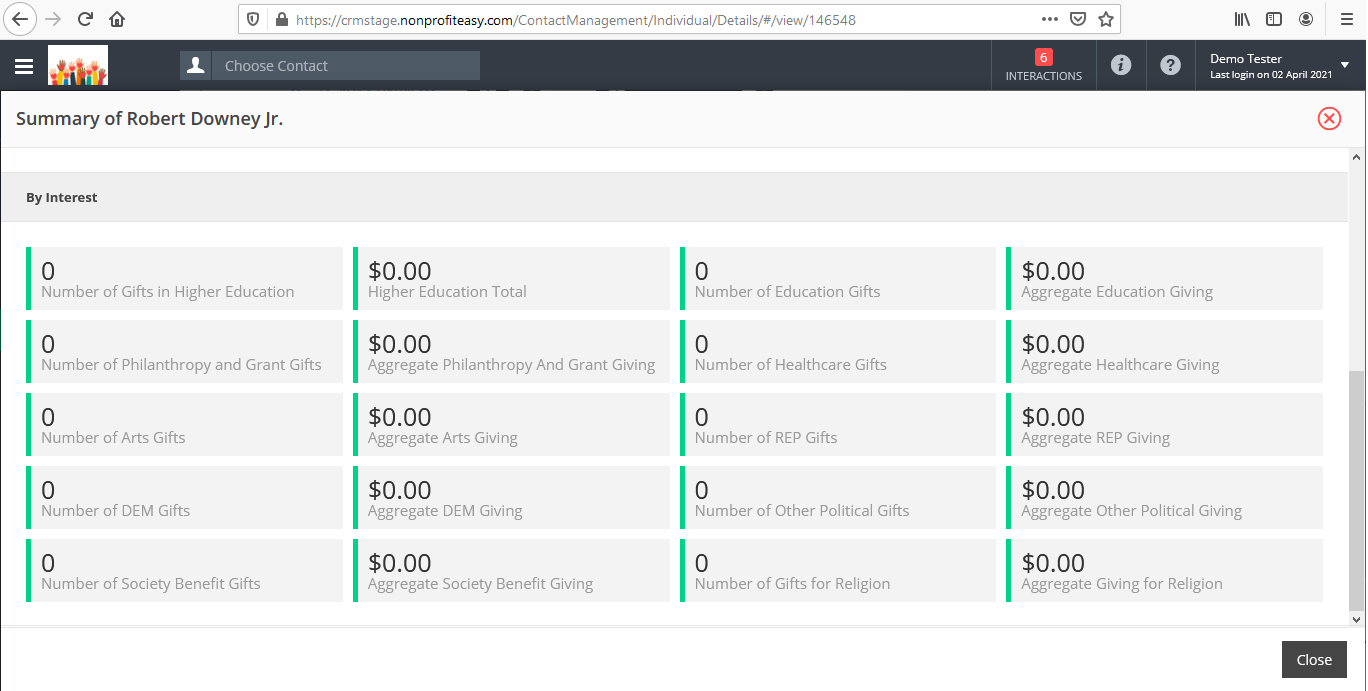Viewport: 1368px width, 691px height.
Task: Open Interactions with 6 notifications
Action: [x=1043, y=66]
